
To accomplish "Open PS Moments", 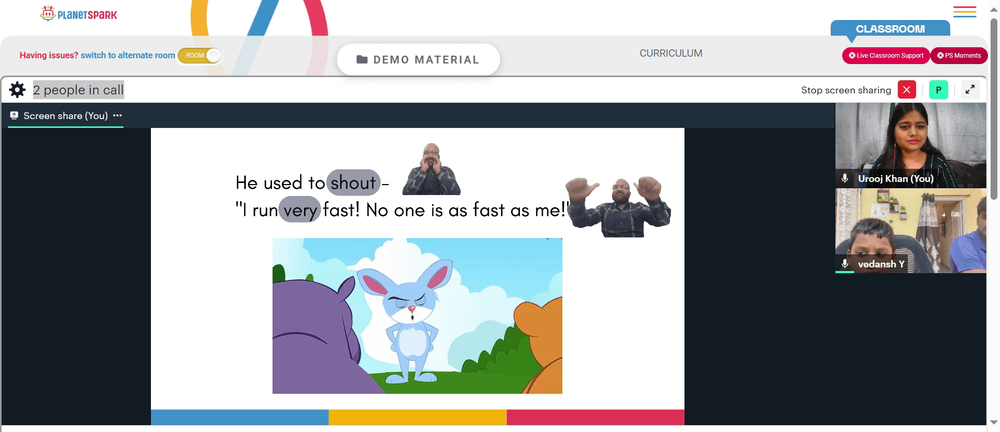I will point(959,56).
